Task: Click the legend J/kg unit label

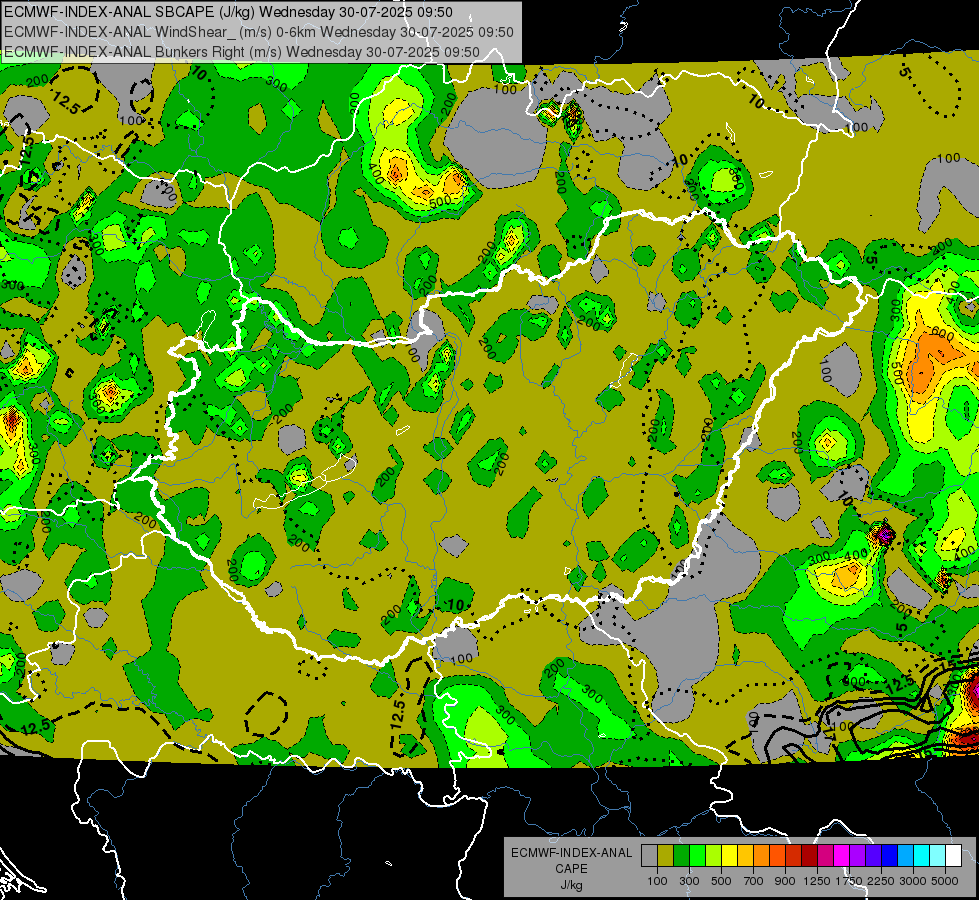Action: pyautogui.click(x=571, y=885)
